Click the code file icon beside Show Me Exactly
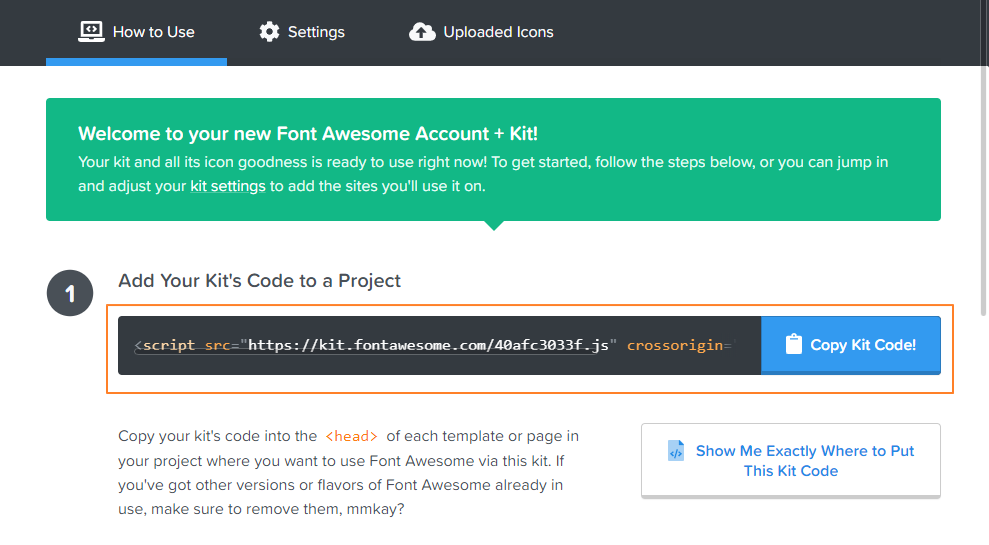This screenshot has height=545, width=989. 676,450
